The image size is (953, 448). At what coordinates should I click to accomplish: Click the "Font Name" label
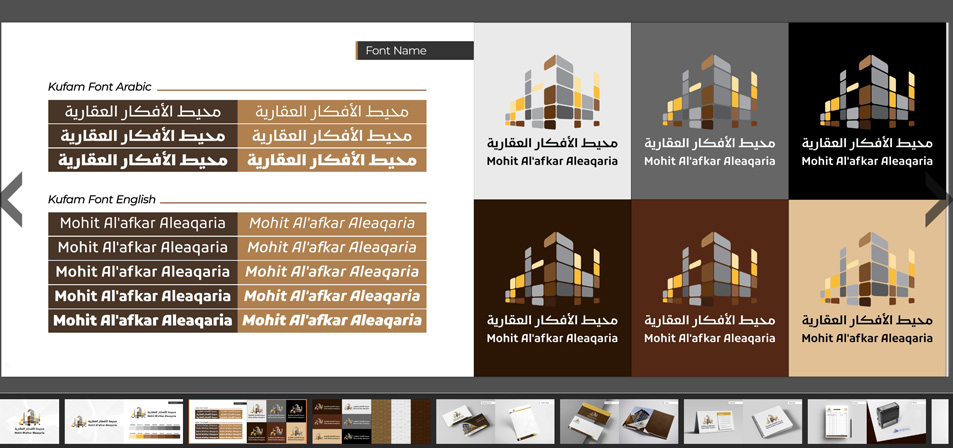396,50
